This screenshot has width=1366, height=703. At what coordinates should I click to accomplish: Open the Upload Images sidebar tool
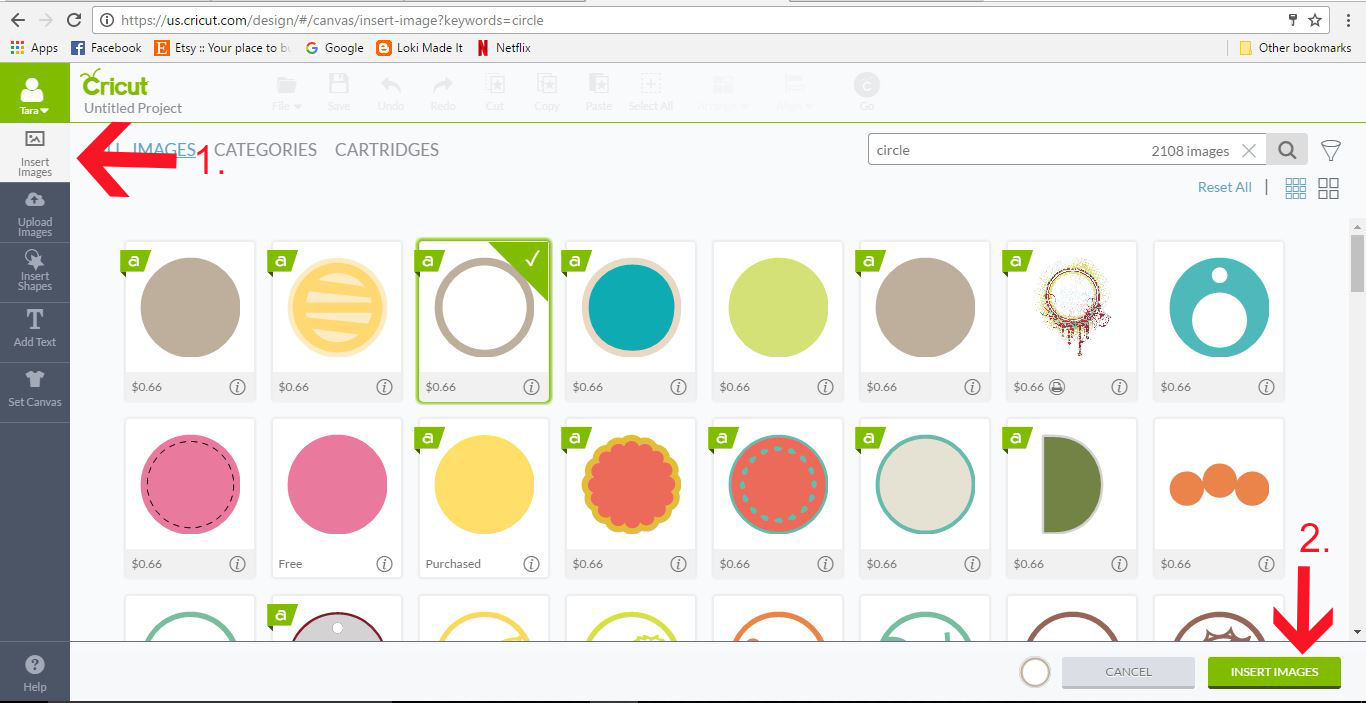pos(35,213)
